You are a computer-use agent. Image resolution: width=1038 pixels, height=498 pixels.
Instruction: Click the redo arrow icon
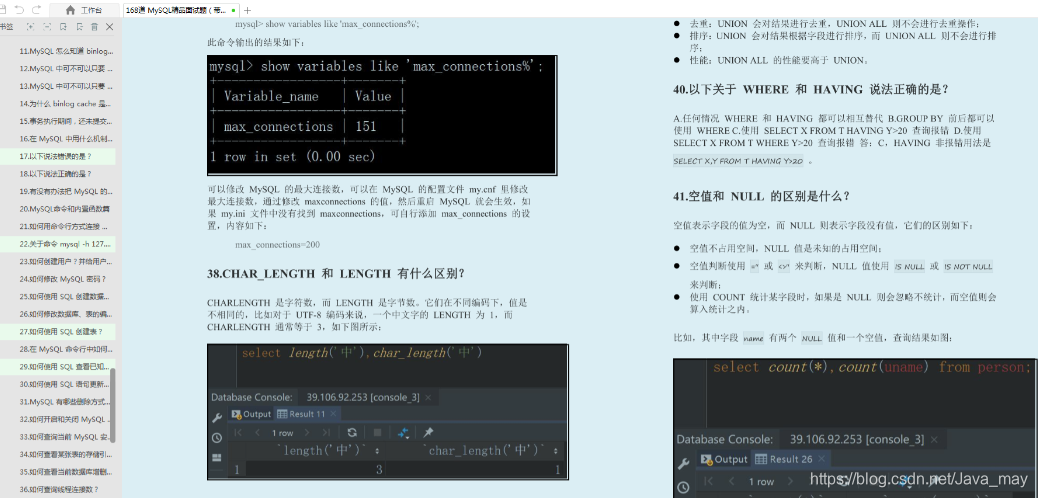point(36,10)
